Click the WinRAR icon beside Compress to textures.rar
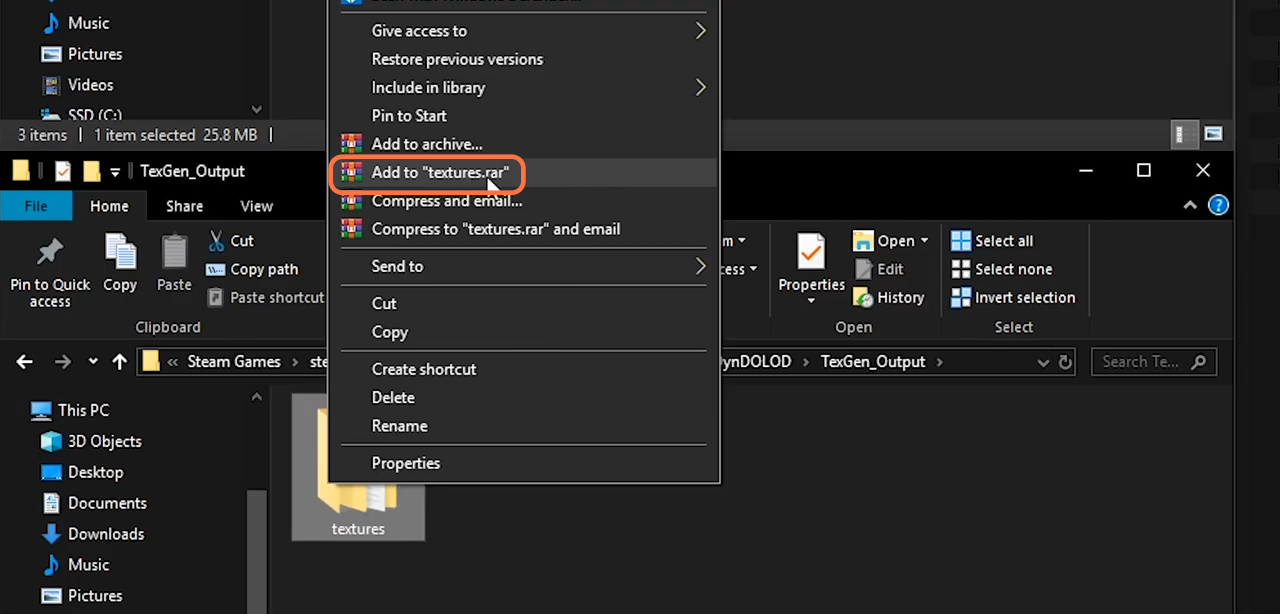This screenshot has height=614, width=1280. 351,229
